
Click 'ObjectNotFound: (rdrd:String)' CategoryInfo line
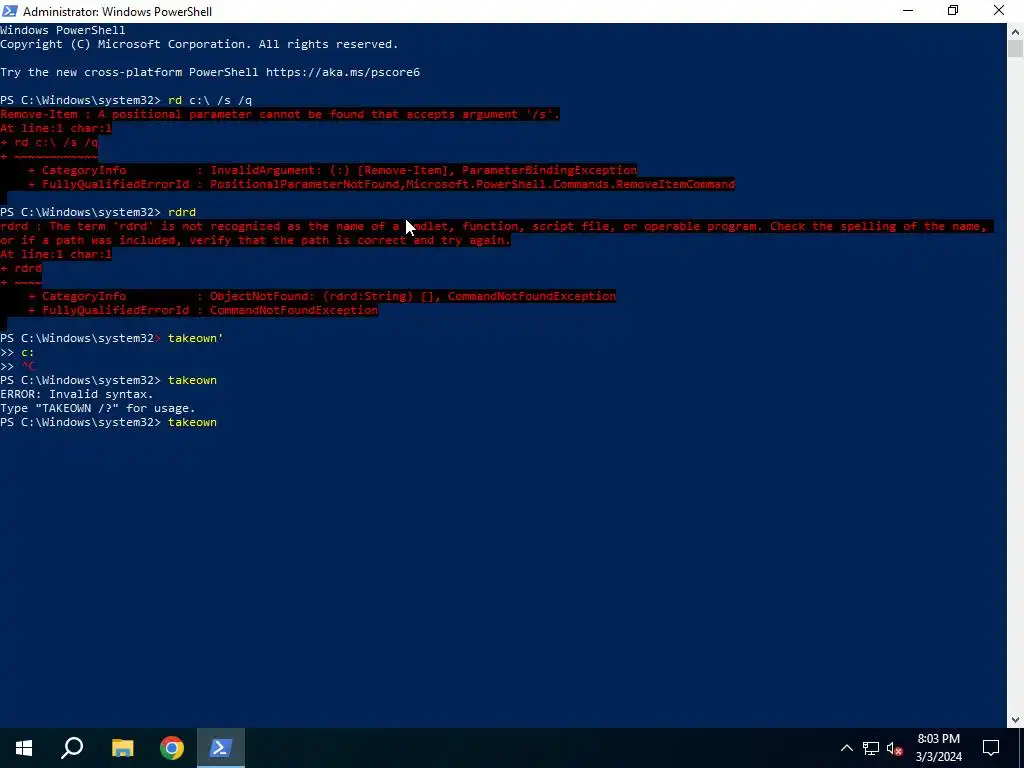click(x=322, y=296)
